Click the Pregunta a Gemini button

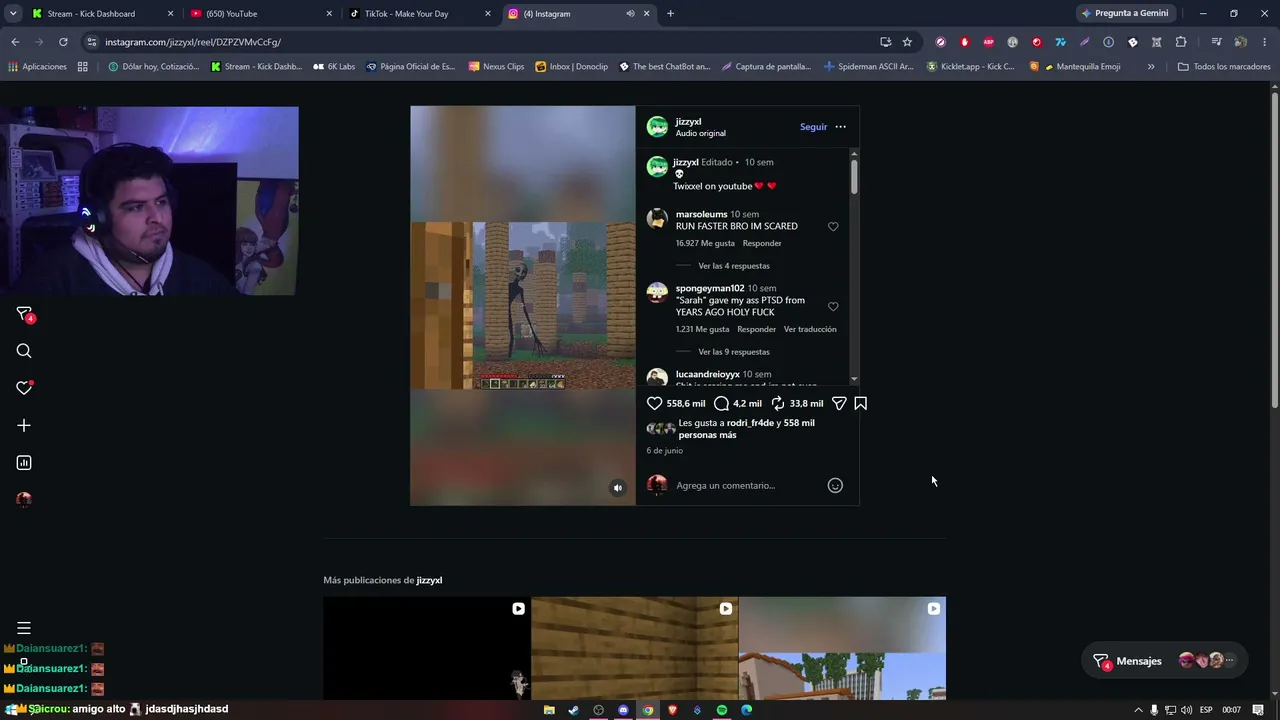click(x=1124, y=14)
